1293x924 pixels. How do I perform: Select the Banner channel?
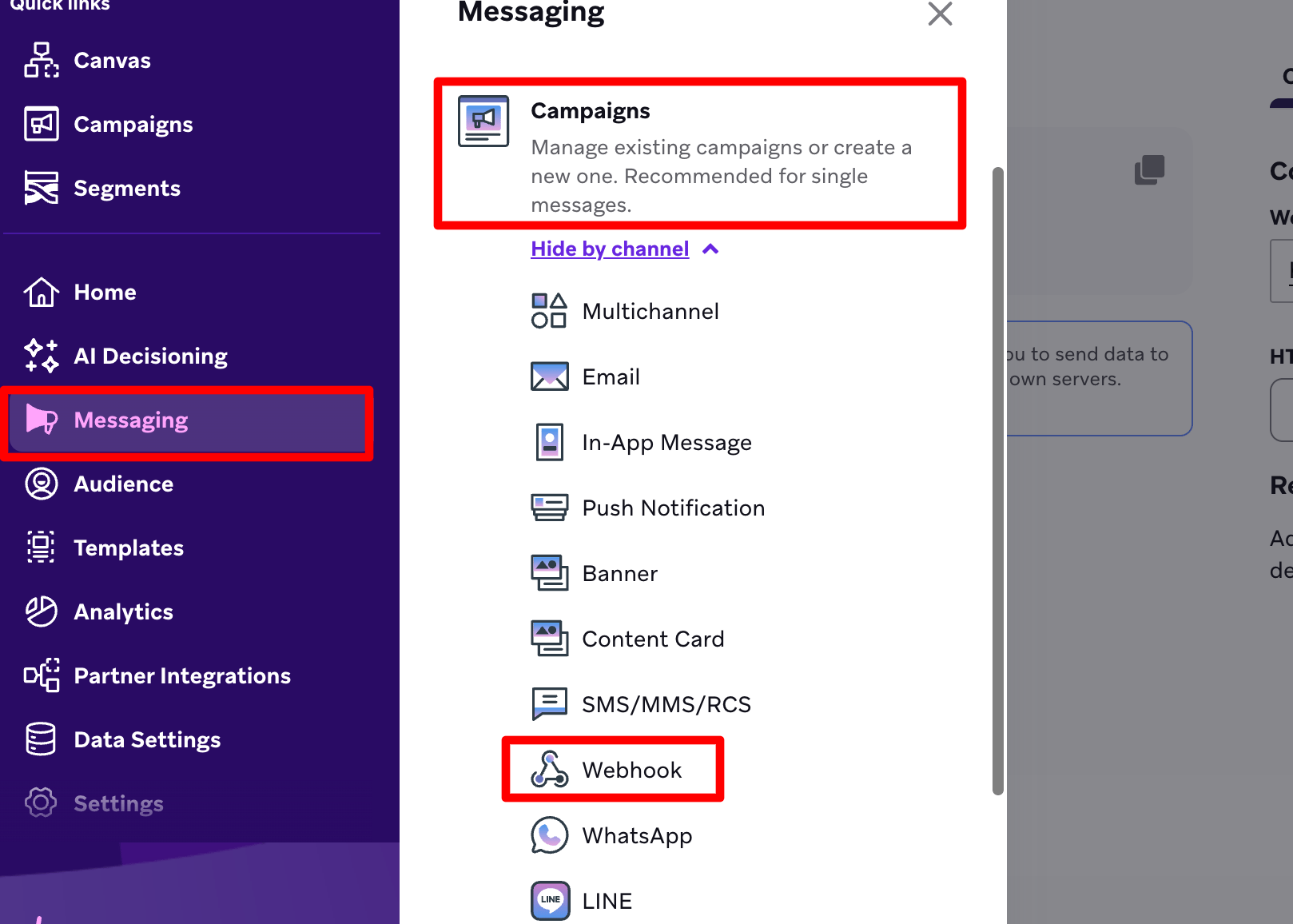[619, 573]
